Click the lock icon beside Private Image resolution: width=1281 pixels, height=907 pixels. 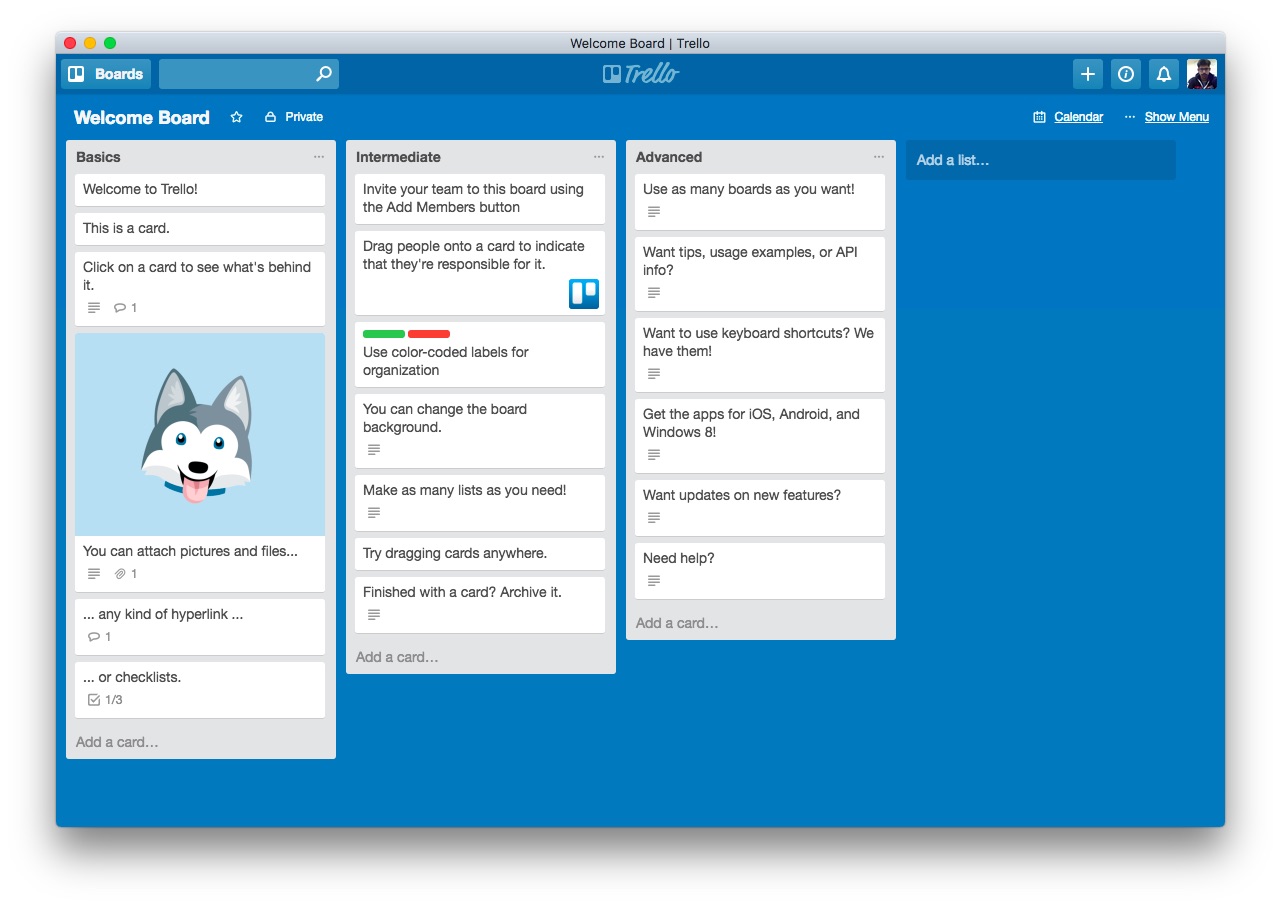coord(270,117)
